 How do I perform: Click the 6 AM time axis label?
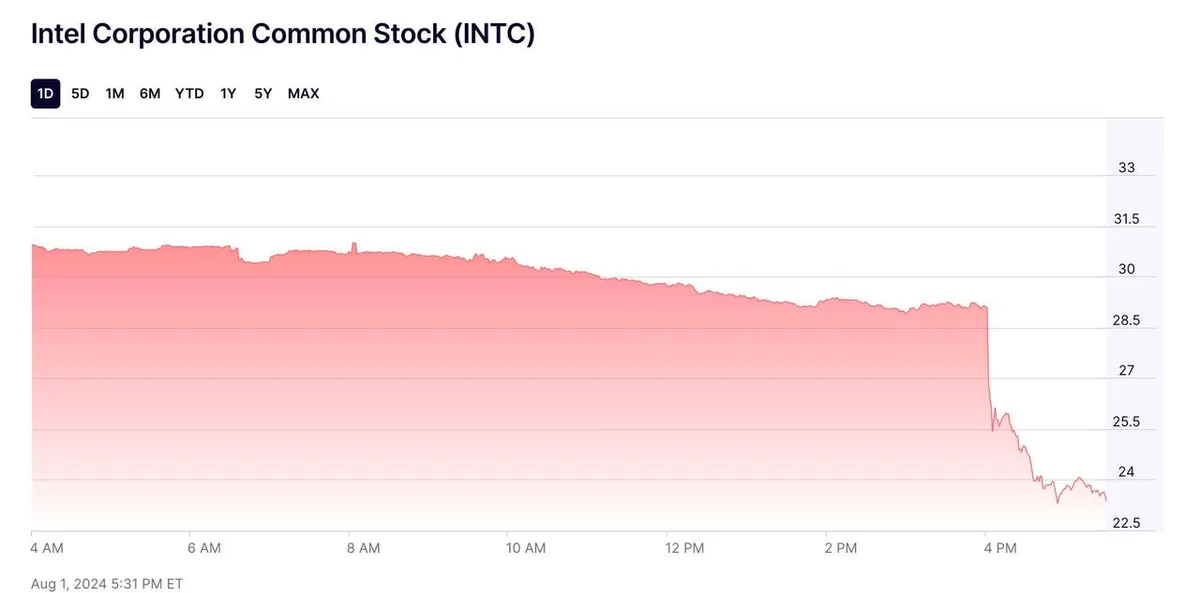(x=203, y=548)
